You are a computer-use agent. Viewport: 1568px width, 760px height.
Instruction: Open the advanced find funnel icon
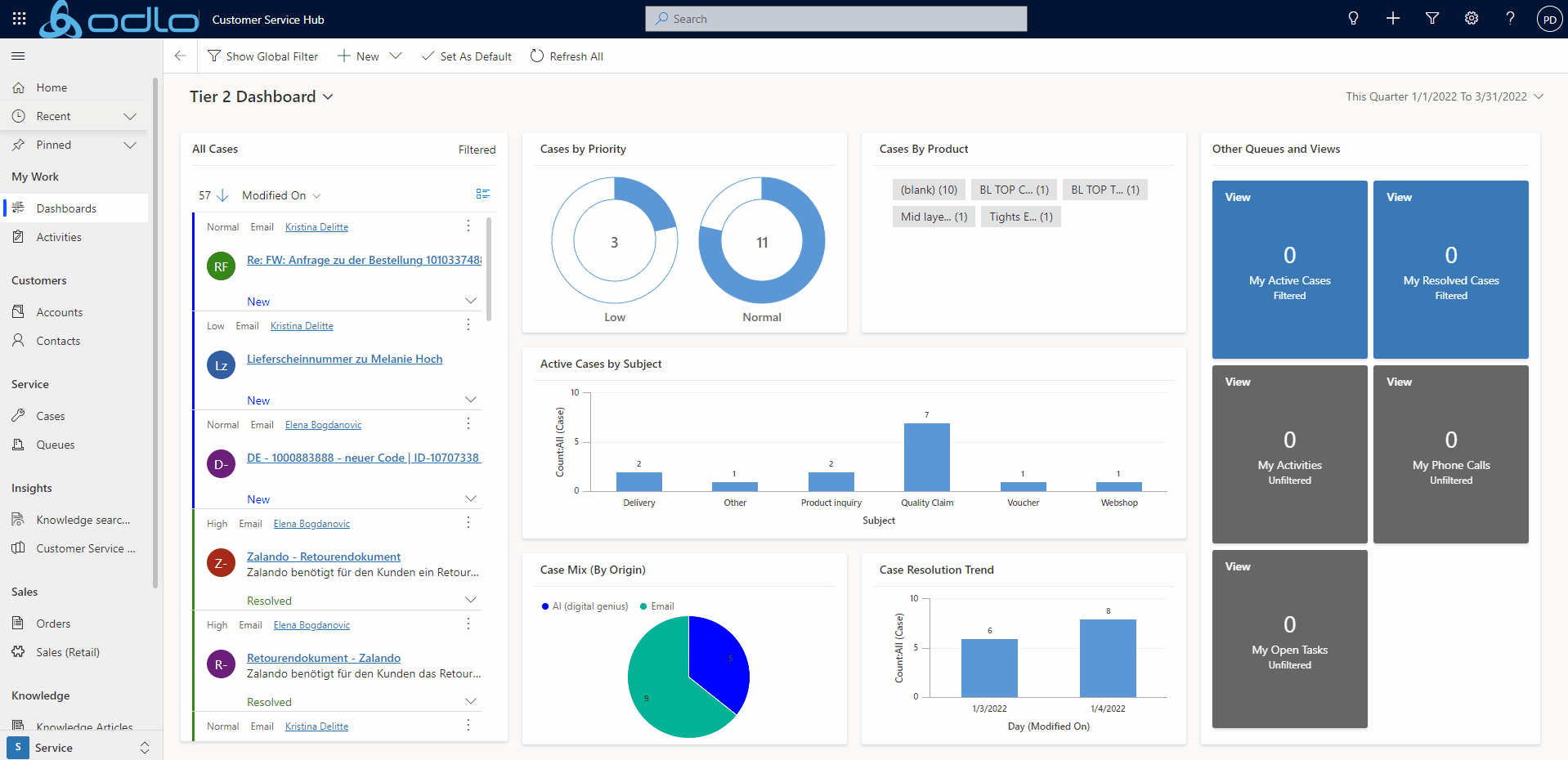(1432, 19)
